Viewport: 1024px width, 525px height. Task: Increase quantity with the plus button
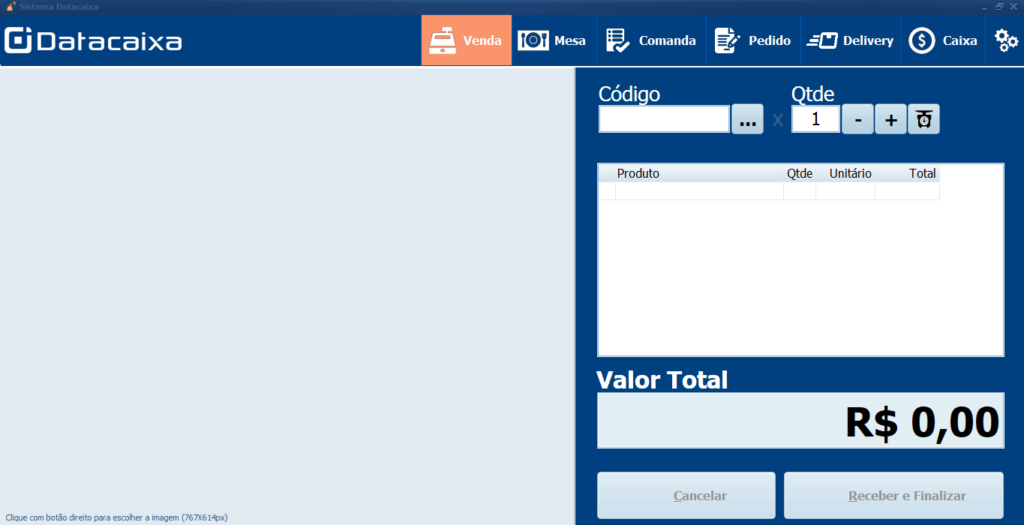point(891,119)
